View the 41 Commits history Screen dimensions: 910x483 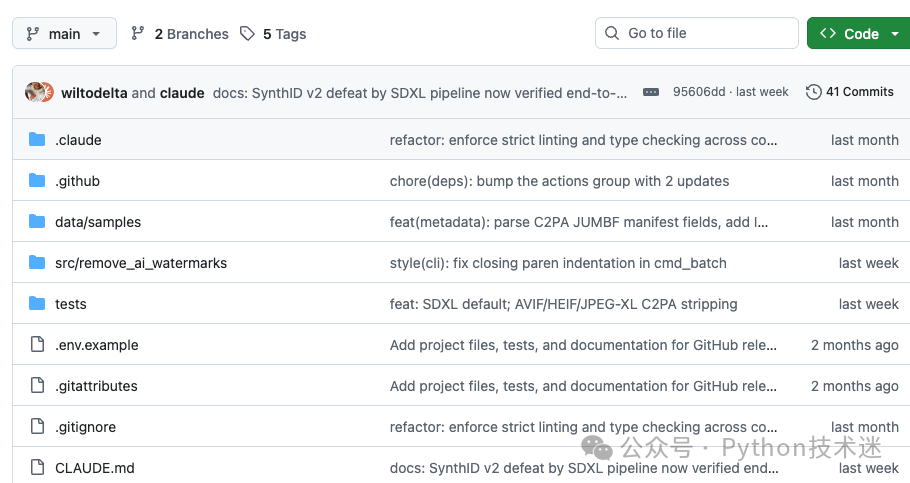point(850,92)
